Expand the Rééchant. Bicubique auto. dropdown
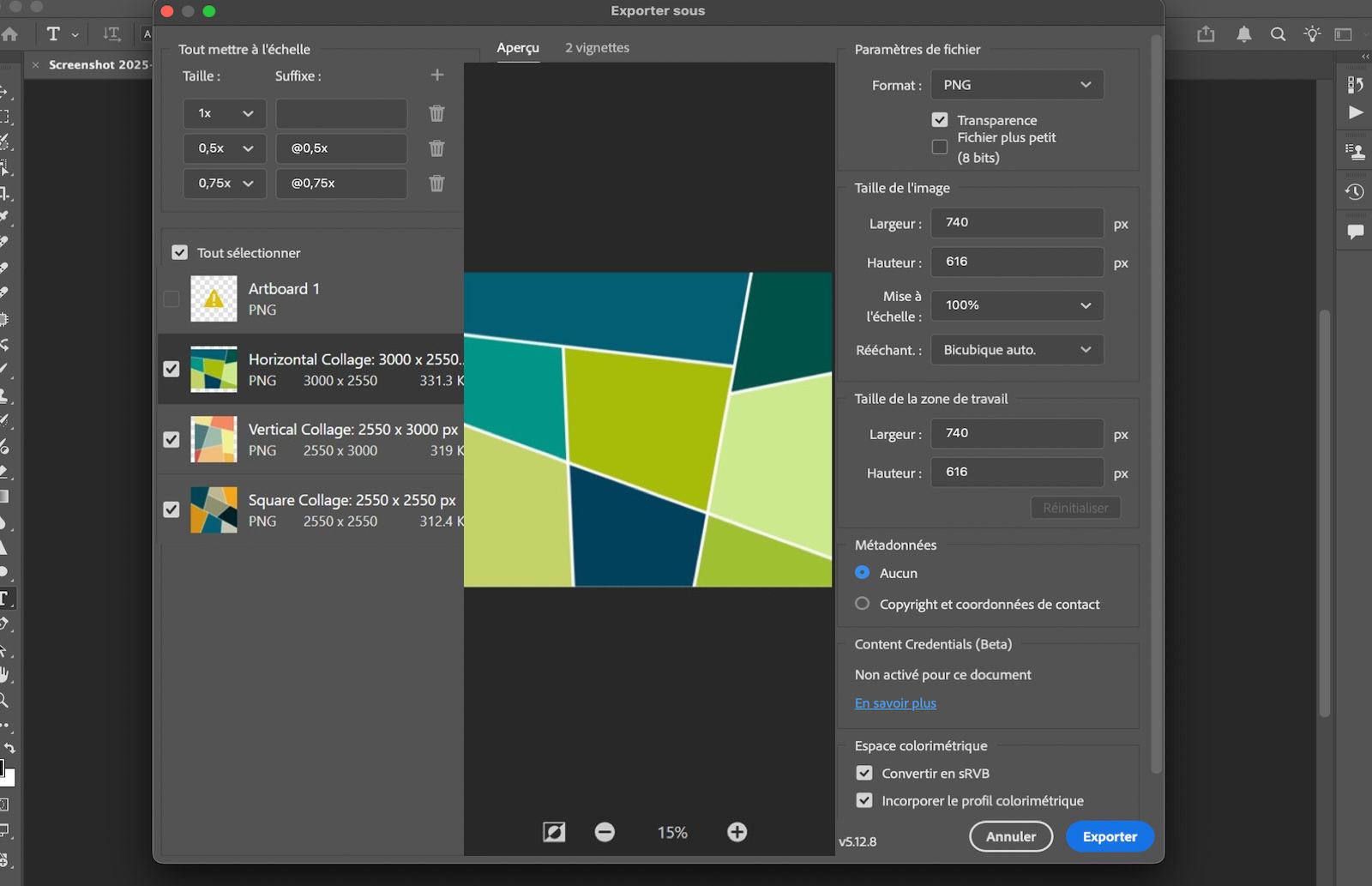The width and height of the screenshot is (1372, 886). tap(1016, 350)
